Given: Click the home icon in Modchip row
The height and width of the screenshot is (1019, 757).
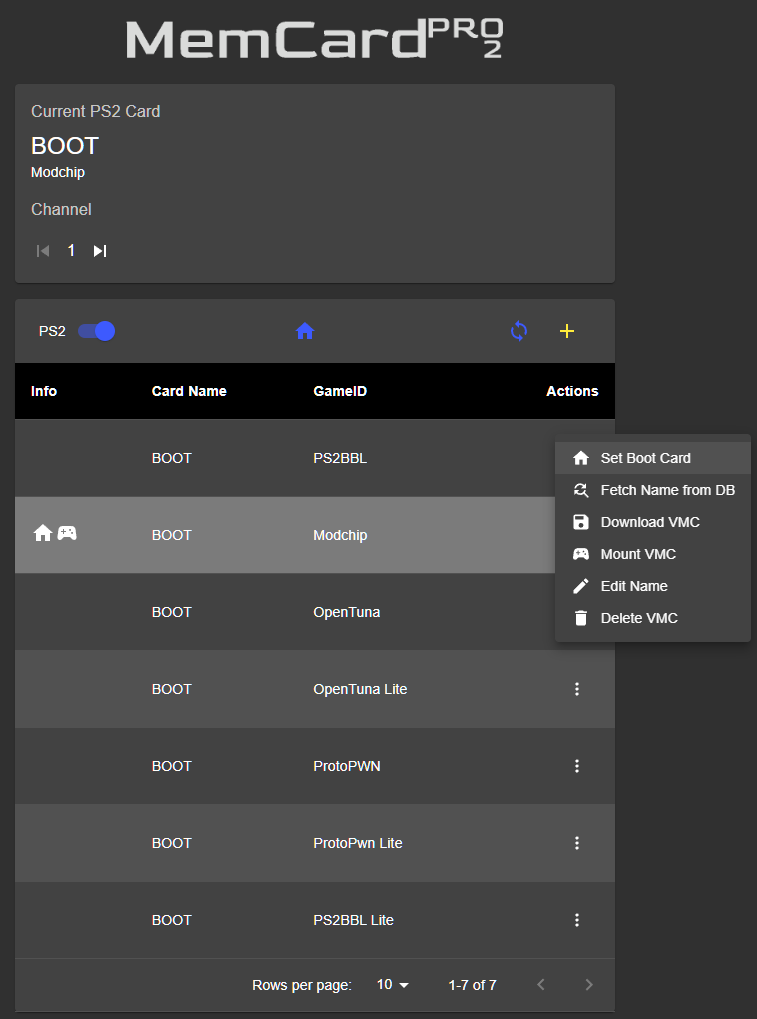Looking at the screenshot, I should (x=43, y=534).
